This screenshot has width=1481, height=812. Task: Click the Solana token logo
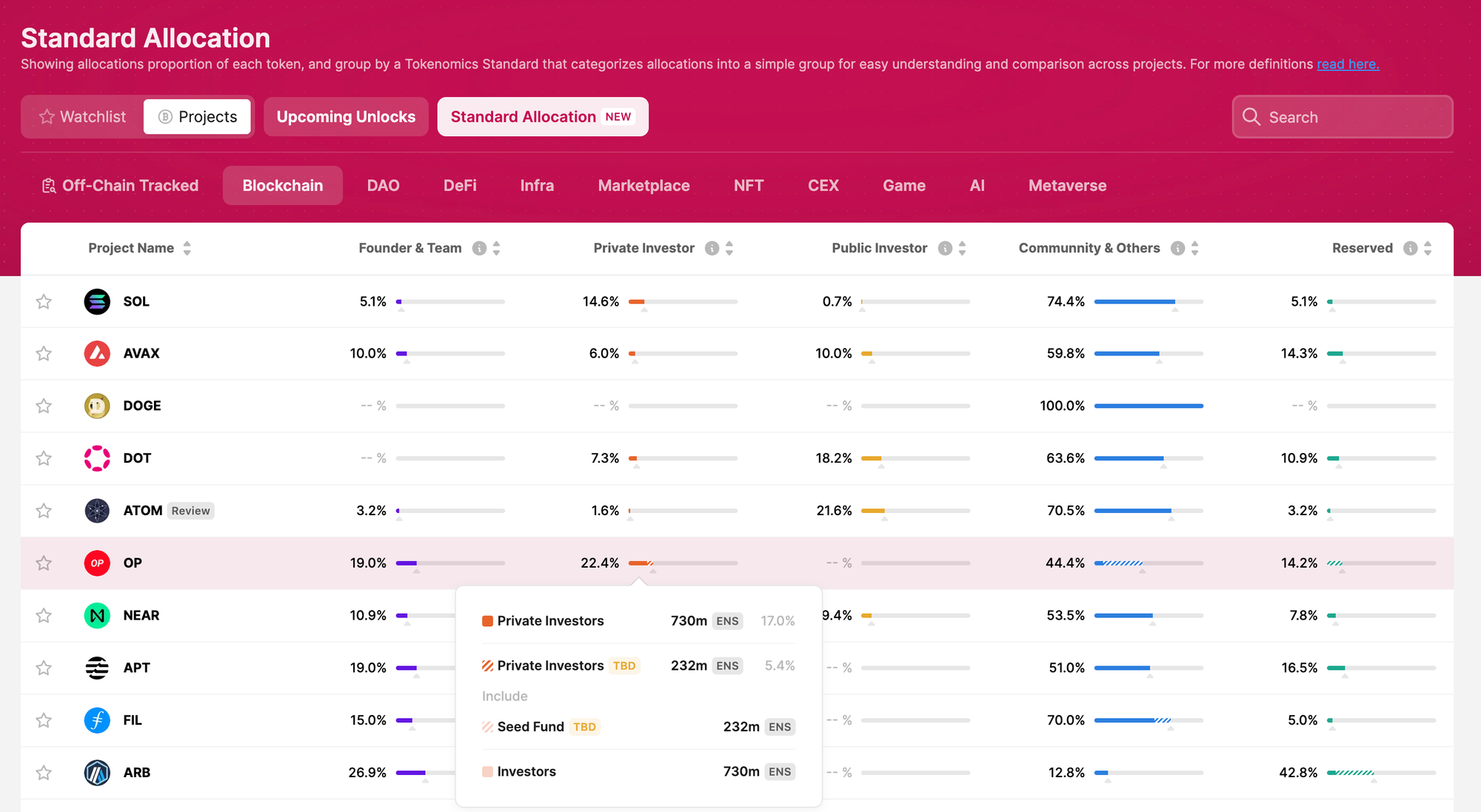97,301
